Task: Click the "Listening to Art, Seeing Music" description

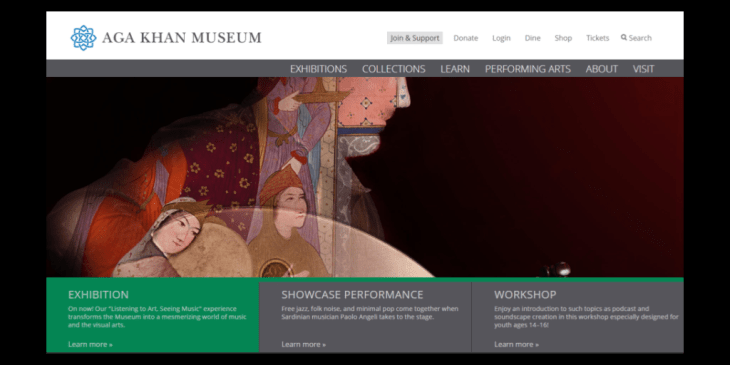Action: [x=157, y=317]
